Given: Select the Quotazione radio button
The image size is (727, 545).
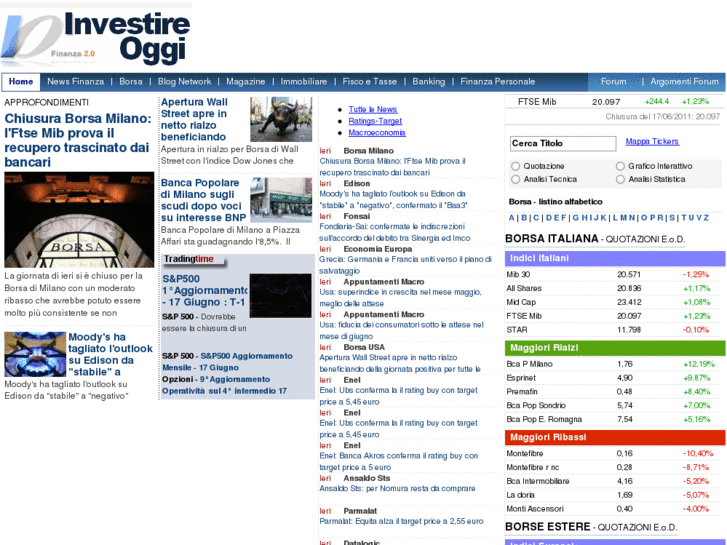Looking at the screenshot, I should 515,166.
